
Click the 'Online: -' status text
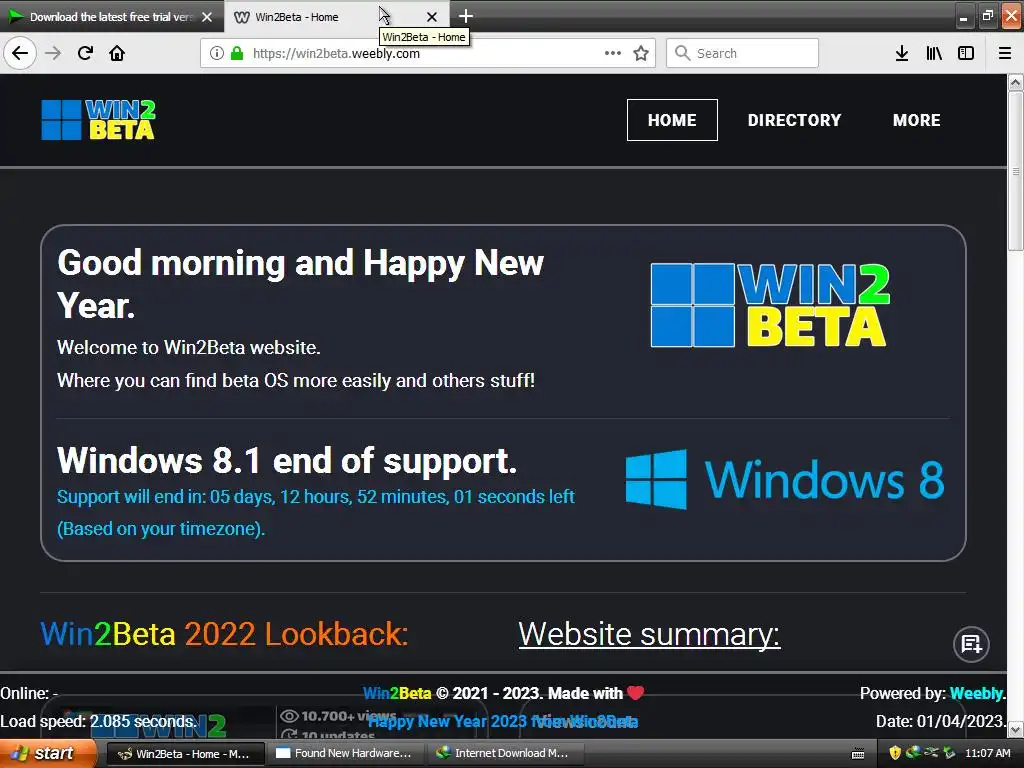coord(29,693)
